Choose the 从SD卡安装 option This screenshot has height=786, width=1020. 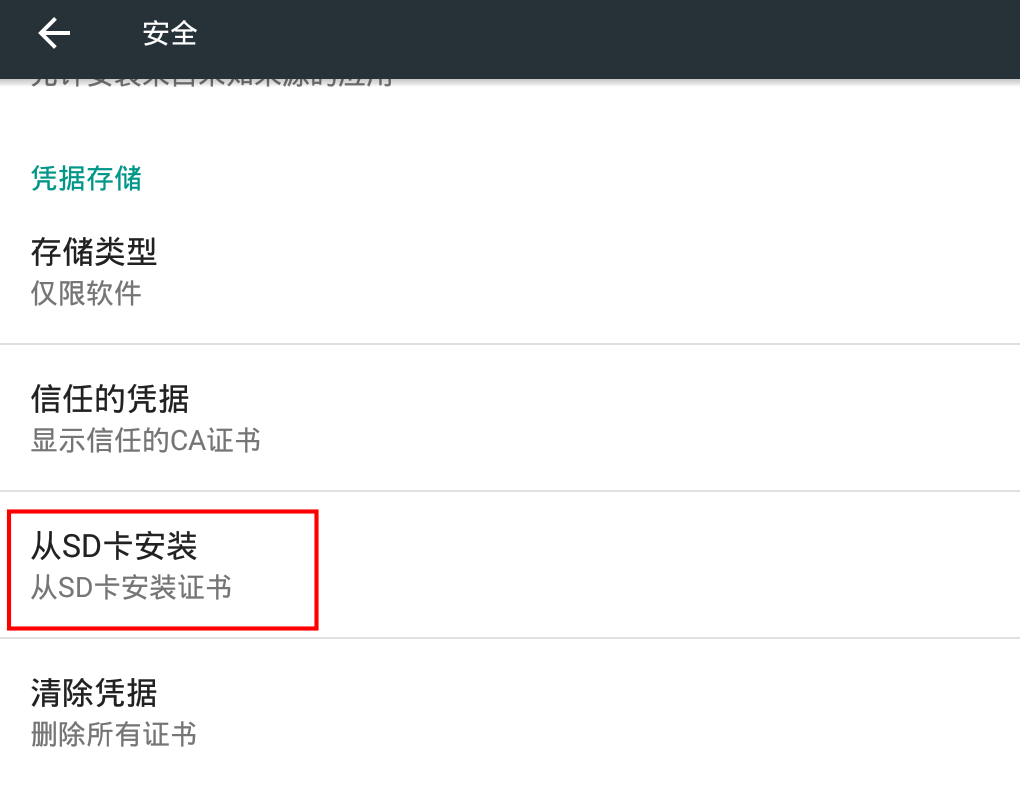coord(114,546)
